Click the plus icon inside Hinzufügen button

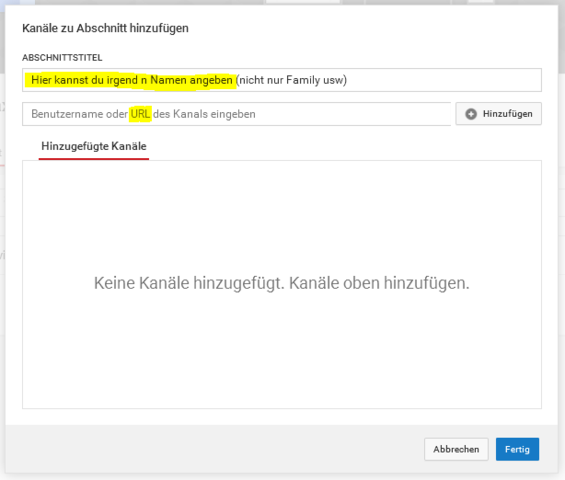pyautogui.click(x=471, y=114)
